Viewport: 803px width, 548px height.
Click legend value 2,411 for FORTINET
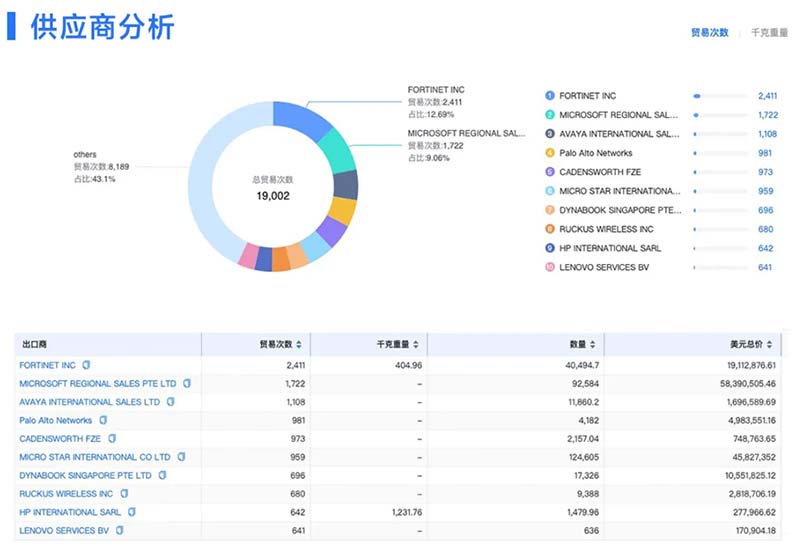click(768, 96)
